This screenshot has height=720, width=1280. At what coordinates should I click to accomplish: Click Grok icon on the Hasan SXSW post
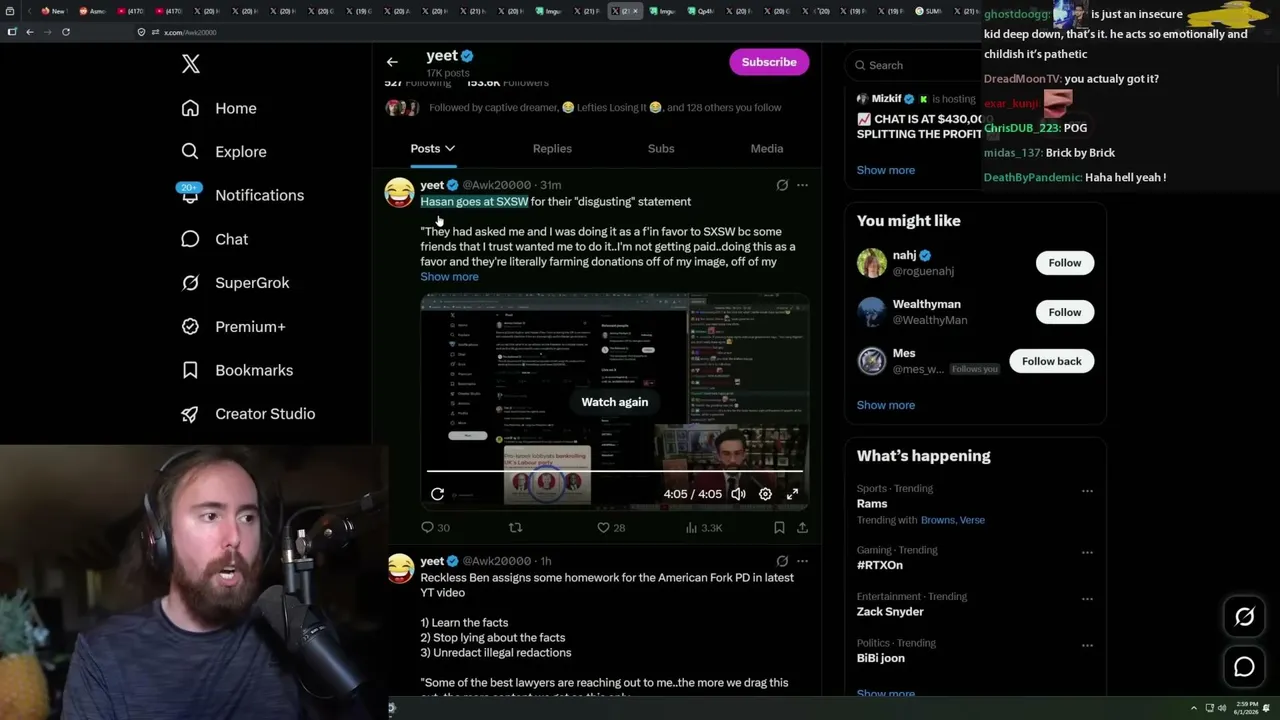point(782,185)
